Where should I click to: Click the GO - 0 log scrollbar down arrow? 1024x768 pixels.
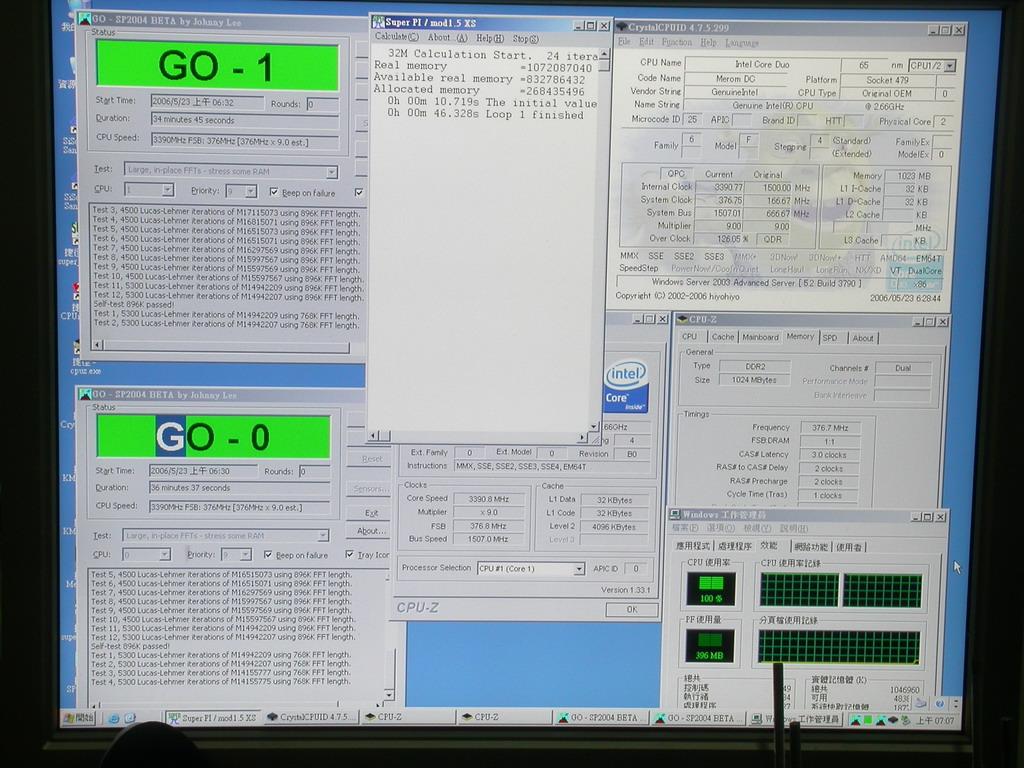click(389, 696)
